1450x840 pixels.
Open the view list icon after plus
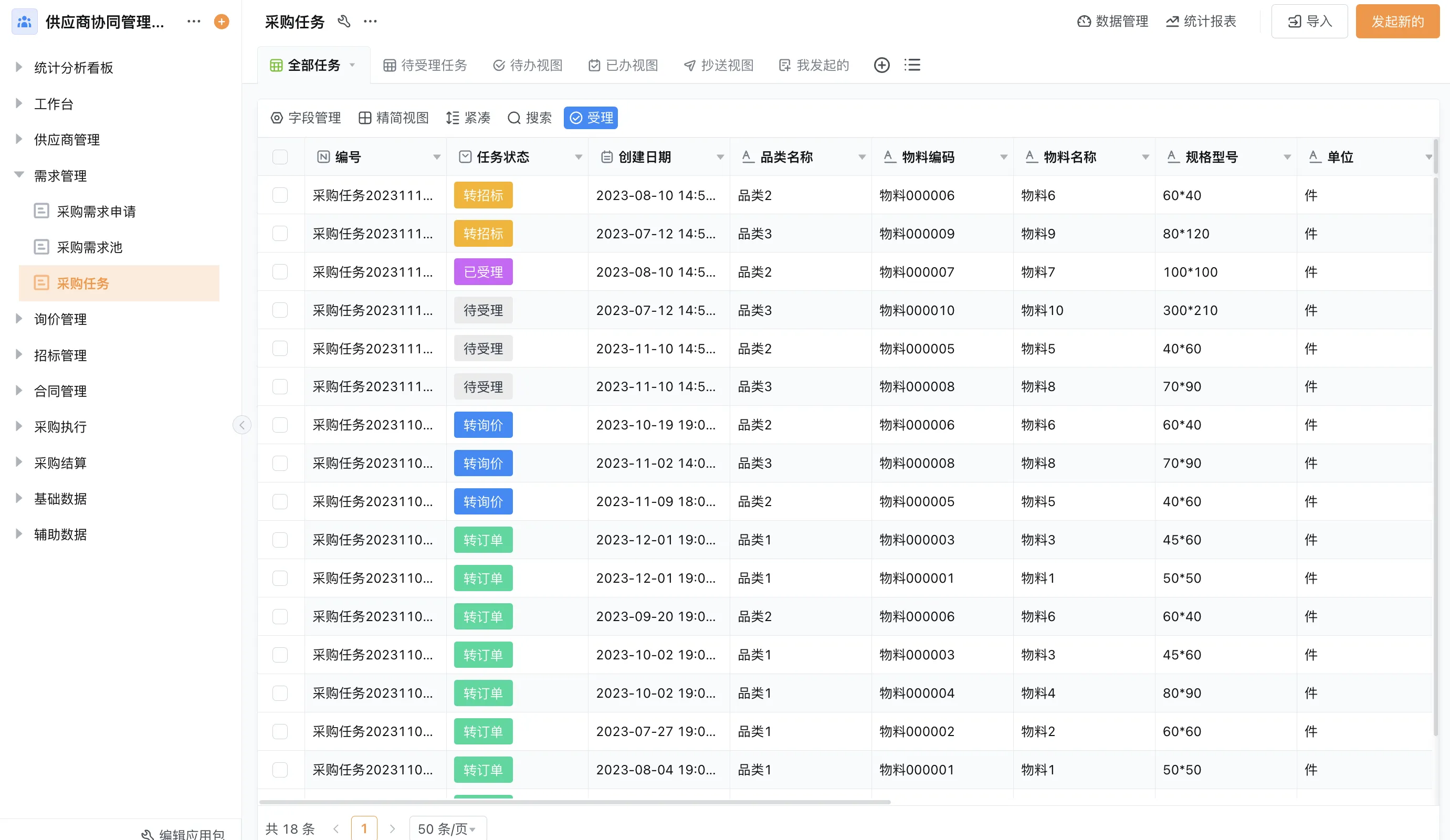coord(912,65)
